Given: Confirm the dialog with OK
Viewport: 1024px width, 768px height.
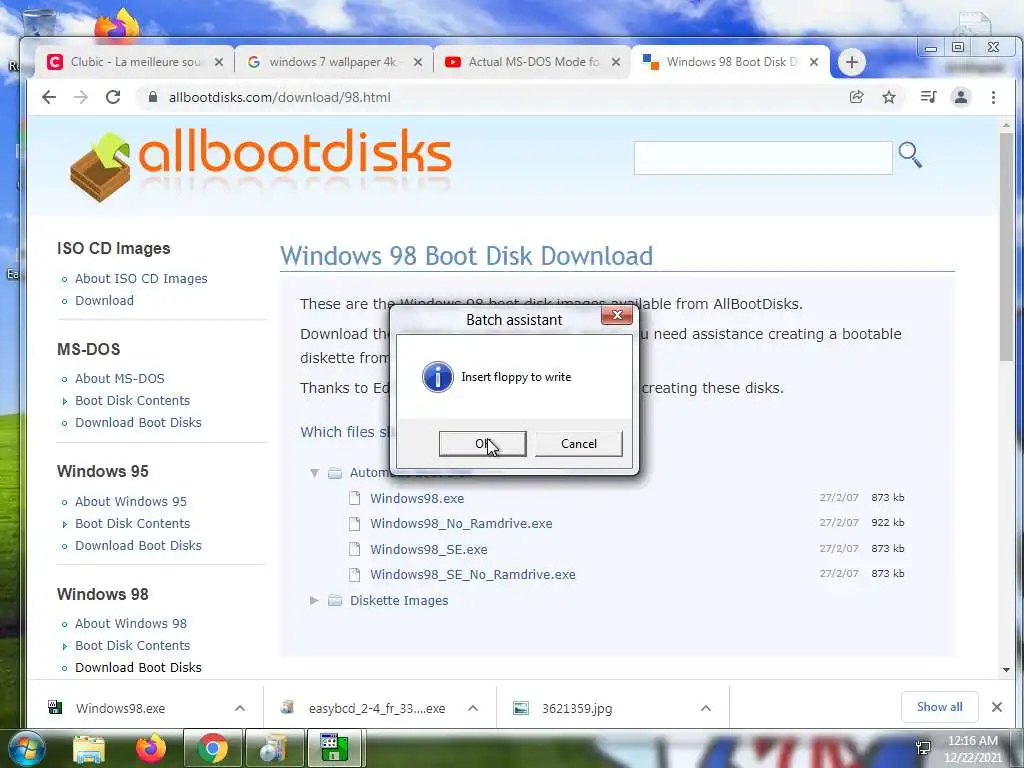Looking at the screenshot, I should click(483, 443).
